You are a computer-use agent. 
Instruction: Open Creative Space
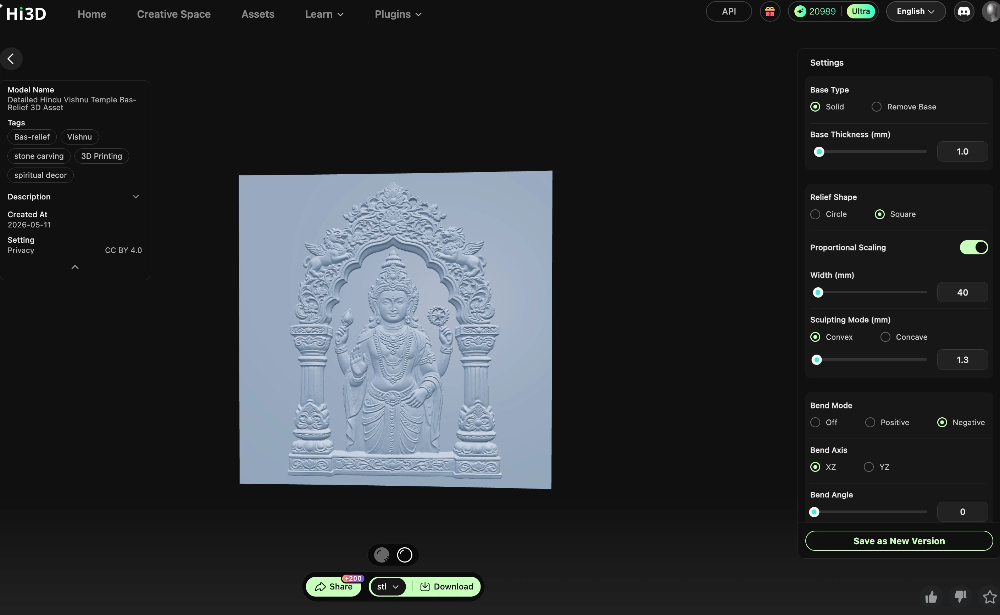pyautogui.click(x=173, y=14)
